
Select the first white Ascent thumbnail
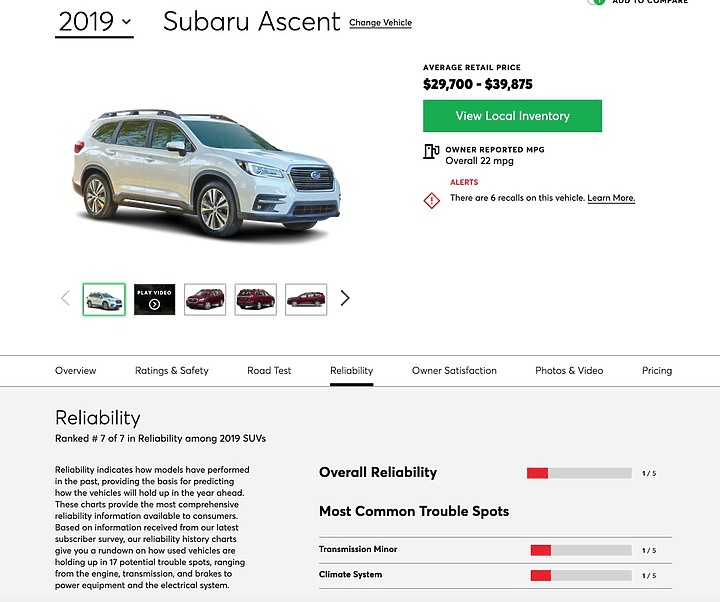[x=104, y=299]
